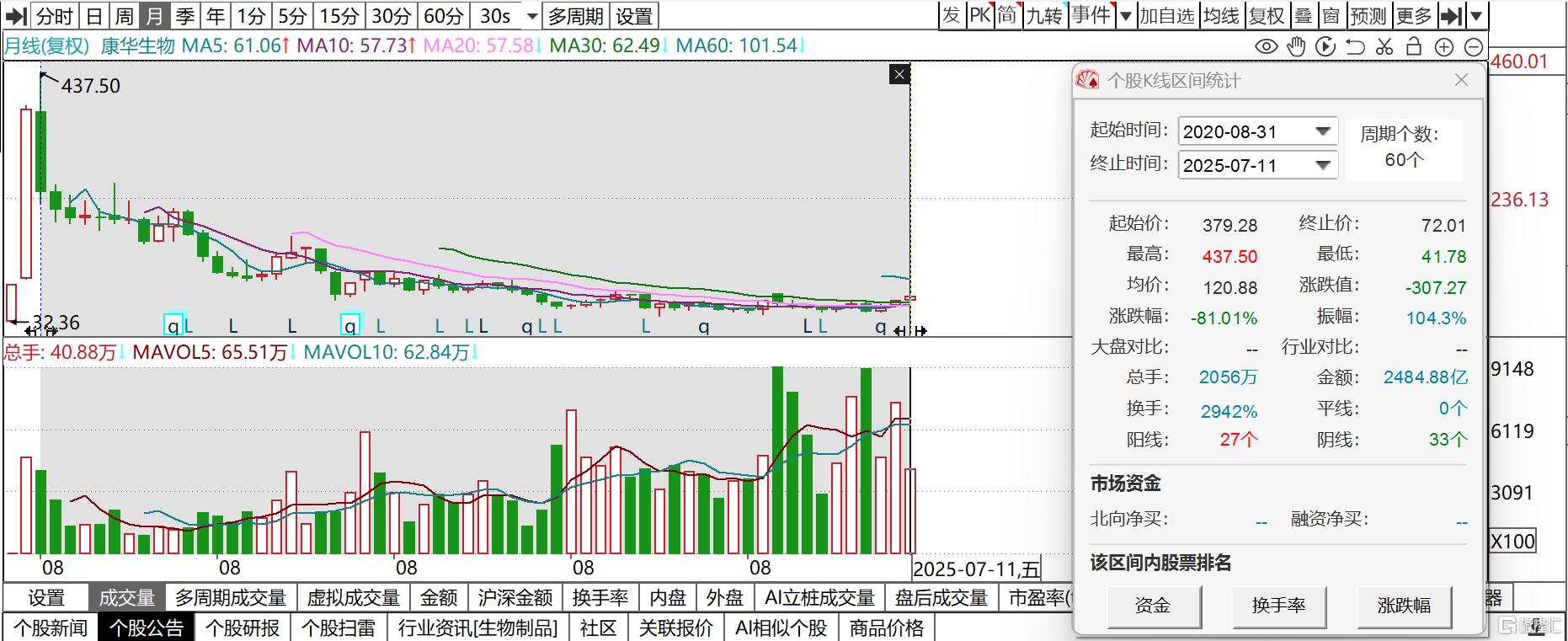The width and height of the screenshot is (1568, 641).
Task: Open dropdown arrow at far right of toolbar
Action: [1476, 16]
